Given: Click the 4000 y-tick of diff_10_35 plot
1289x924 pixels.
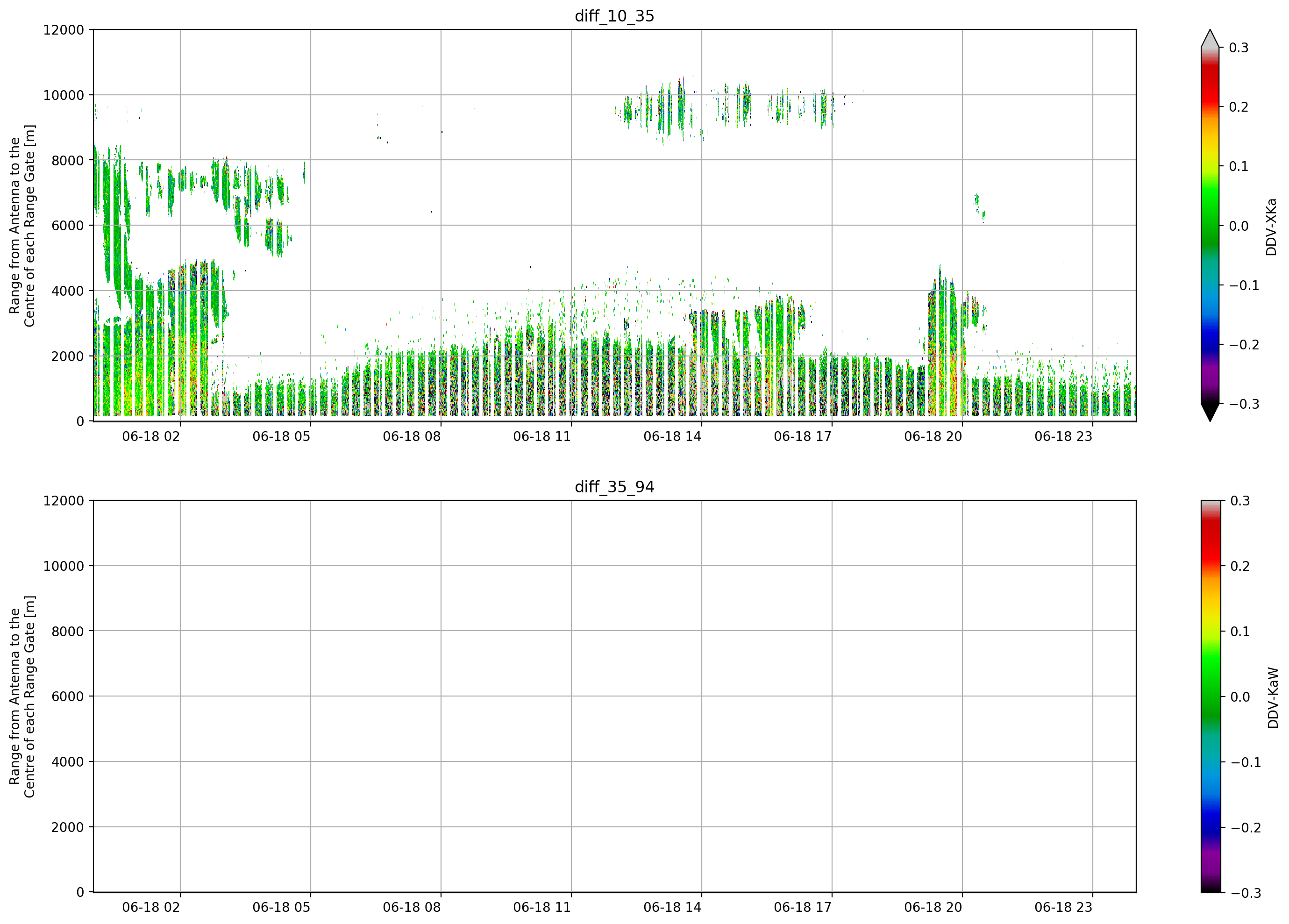Looking at the screenshot, I should coord(68,291).
